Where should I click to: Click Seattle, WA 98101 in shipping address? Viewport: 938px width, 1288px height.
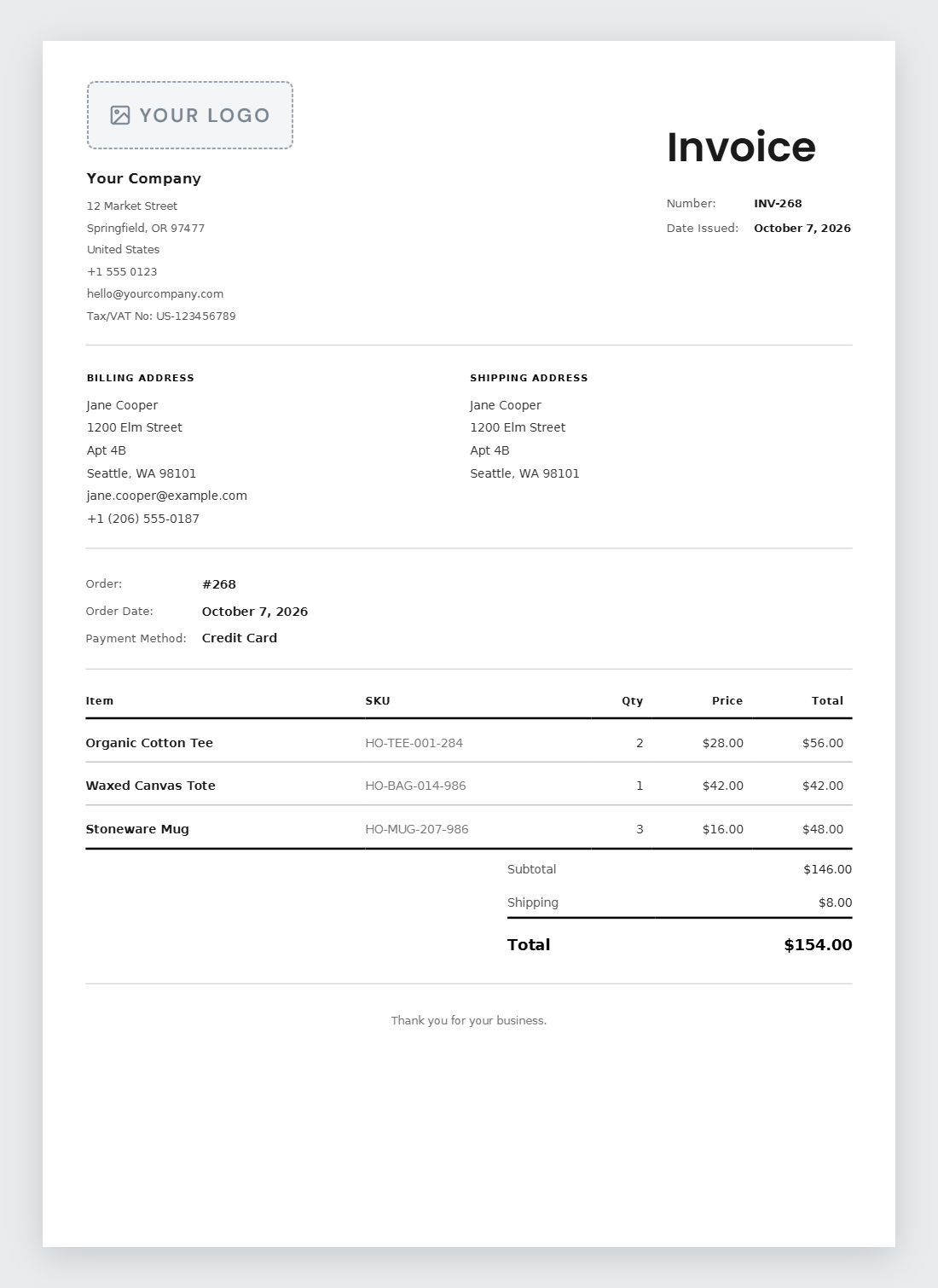[x=525, y=473]
